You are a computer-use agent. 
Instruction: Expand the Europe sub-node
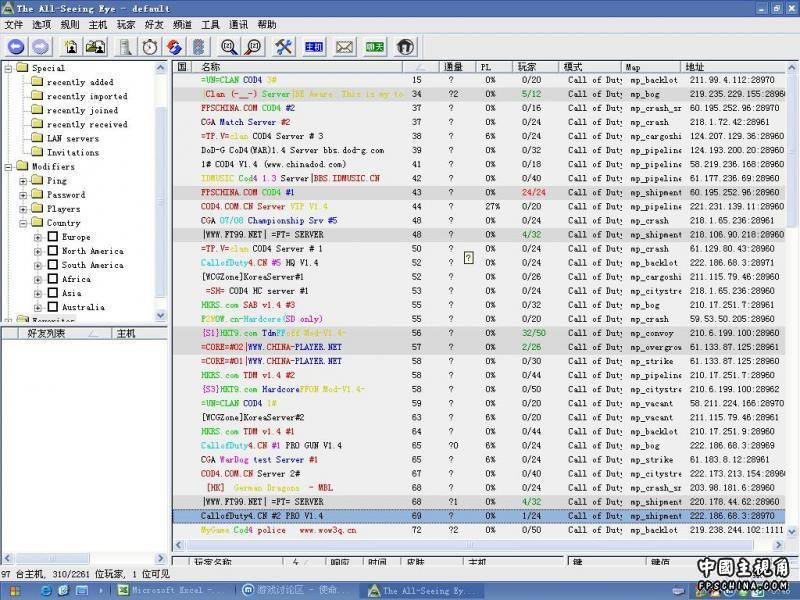38,237
